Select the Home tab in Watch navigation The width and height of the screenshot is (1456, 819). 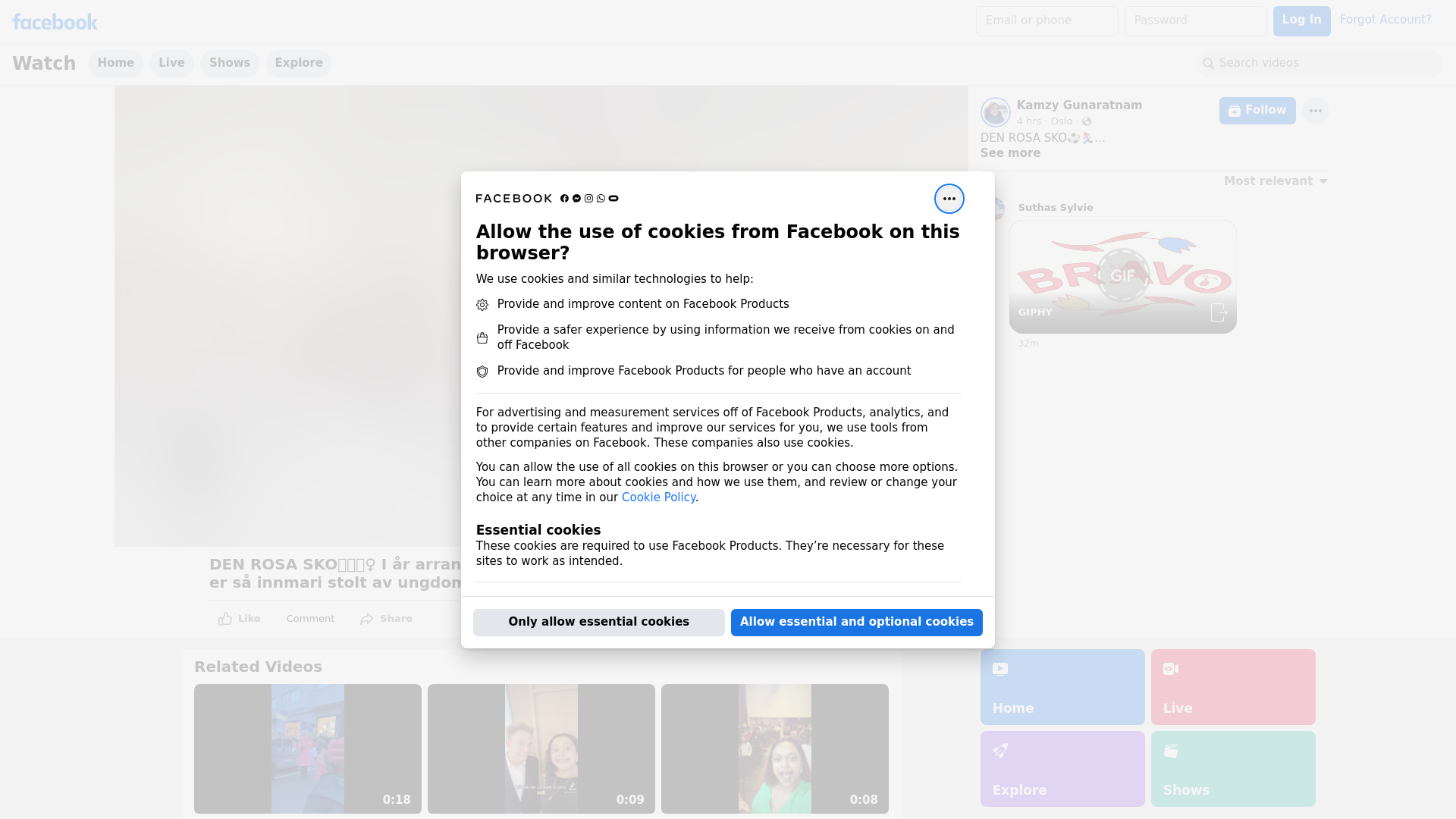click(115, 64)
